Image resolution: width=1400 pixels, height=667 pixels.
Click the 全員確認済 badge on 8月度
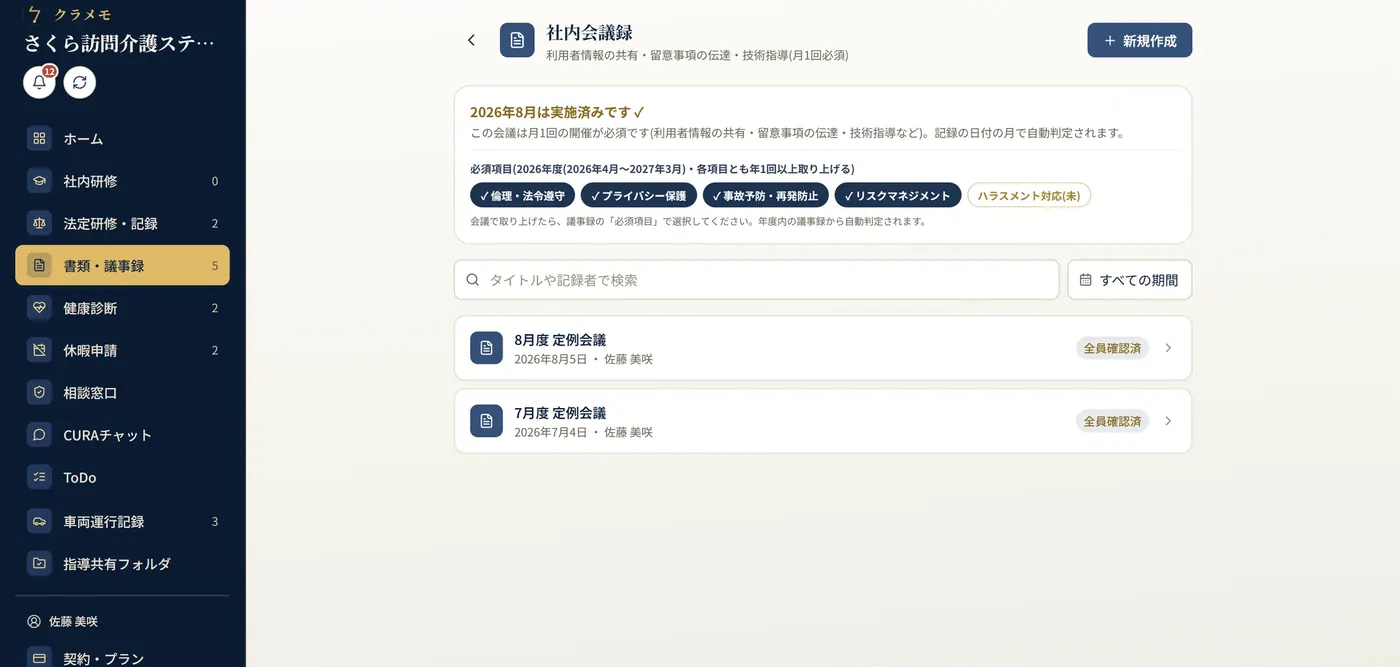click(1113, 348)
